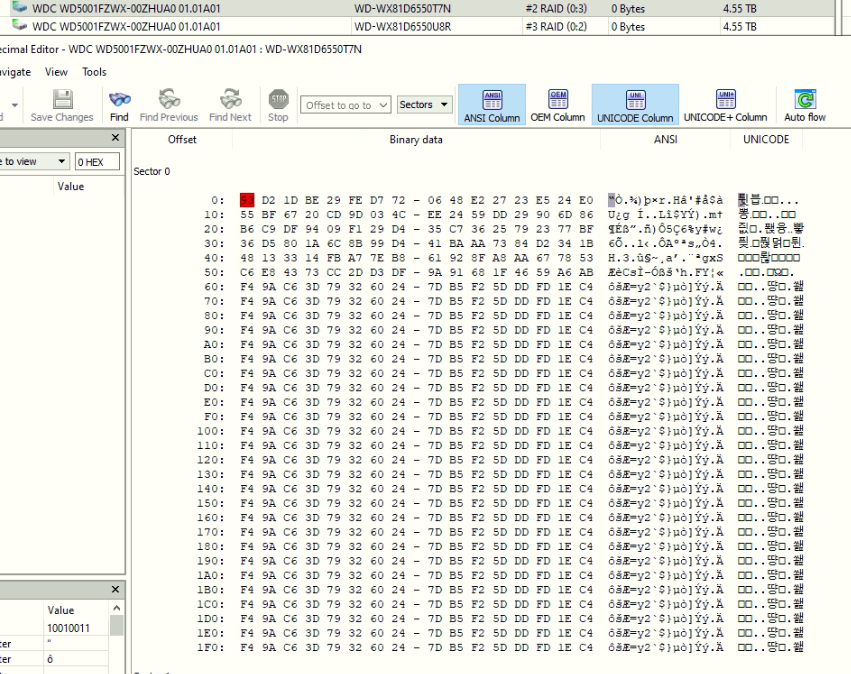Open the Tools menu

click(x=93, y=71)
